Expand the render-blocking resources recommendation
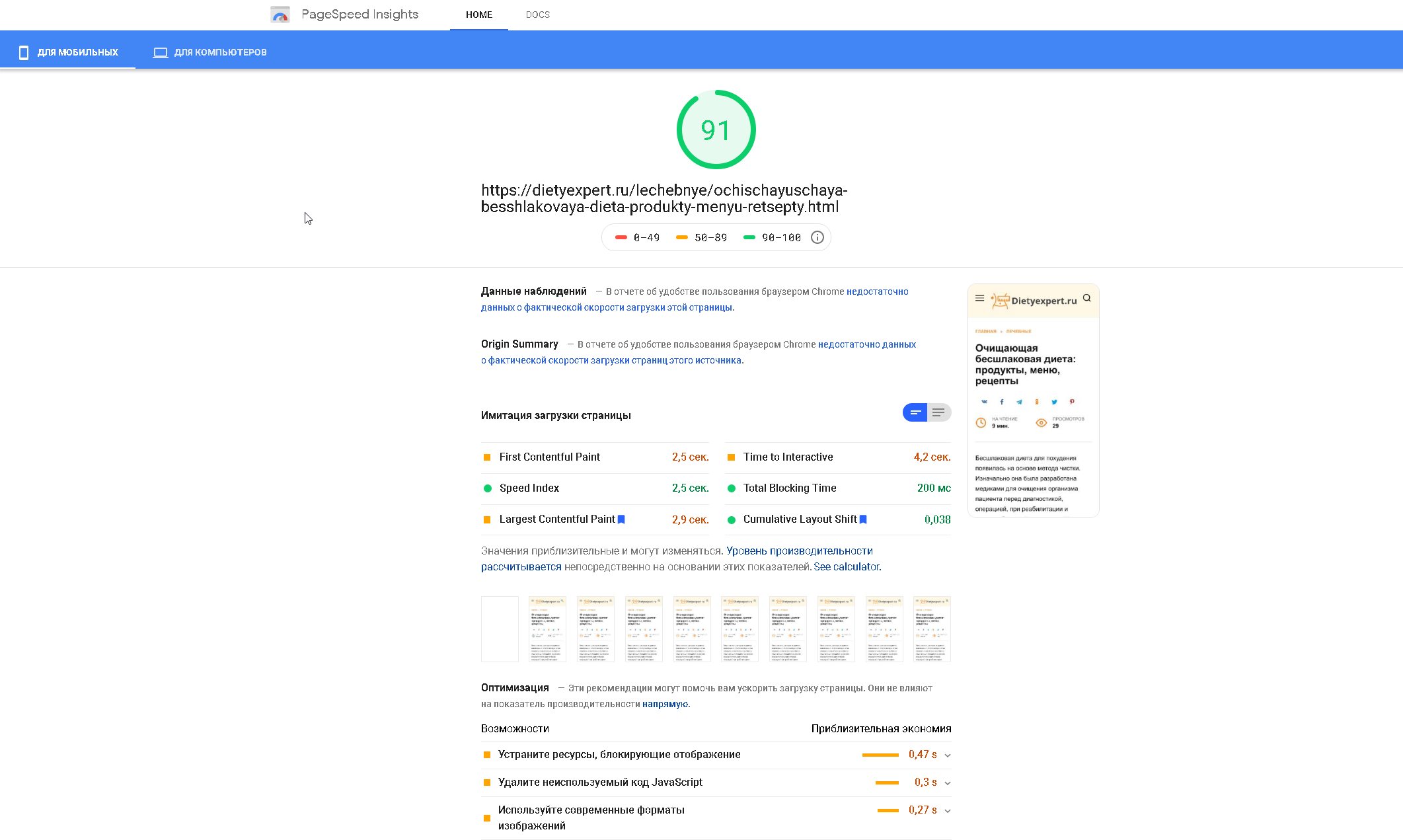Viewport: 1403px width, 840px height. point(948,755)
